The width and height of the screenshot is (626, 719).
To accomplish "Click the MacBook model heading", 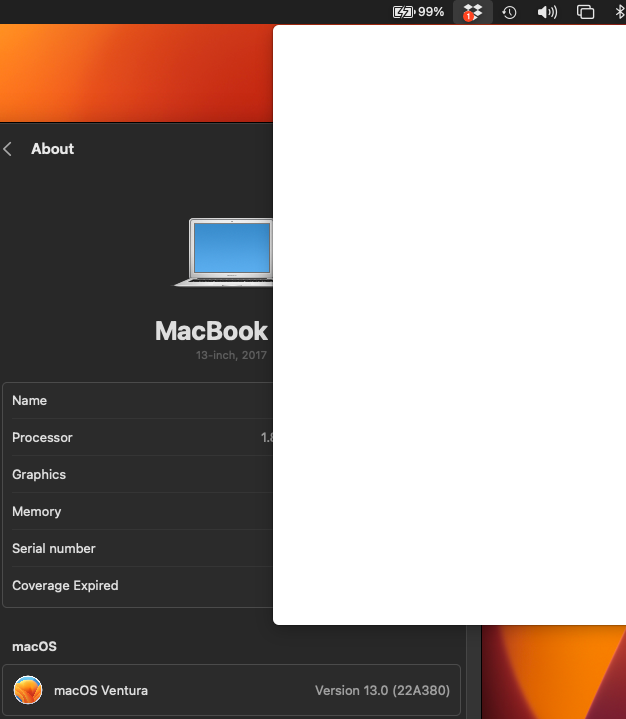I will click(x=211, y=331).
